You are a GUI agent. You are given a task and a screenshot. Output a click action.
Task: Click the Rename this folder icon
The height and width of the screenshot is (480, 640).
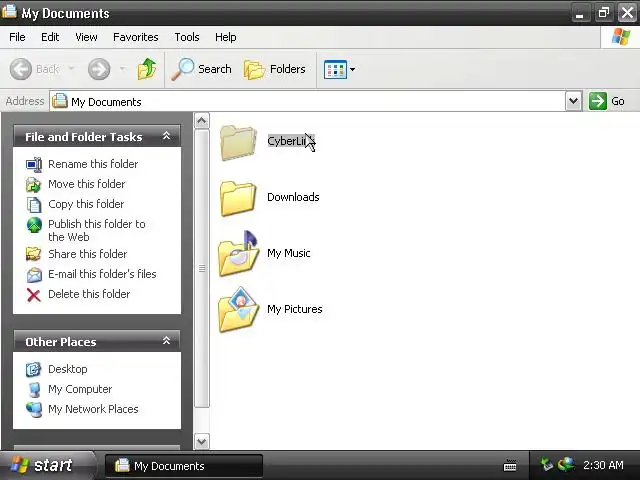click(34, 164)
